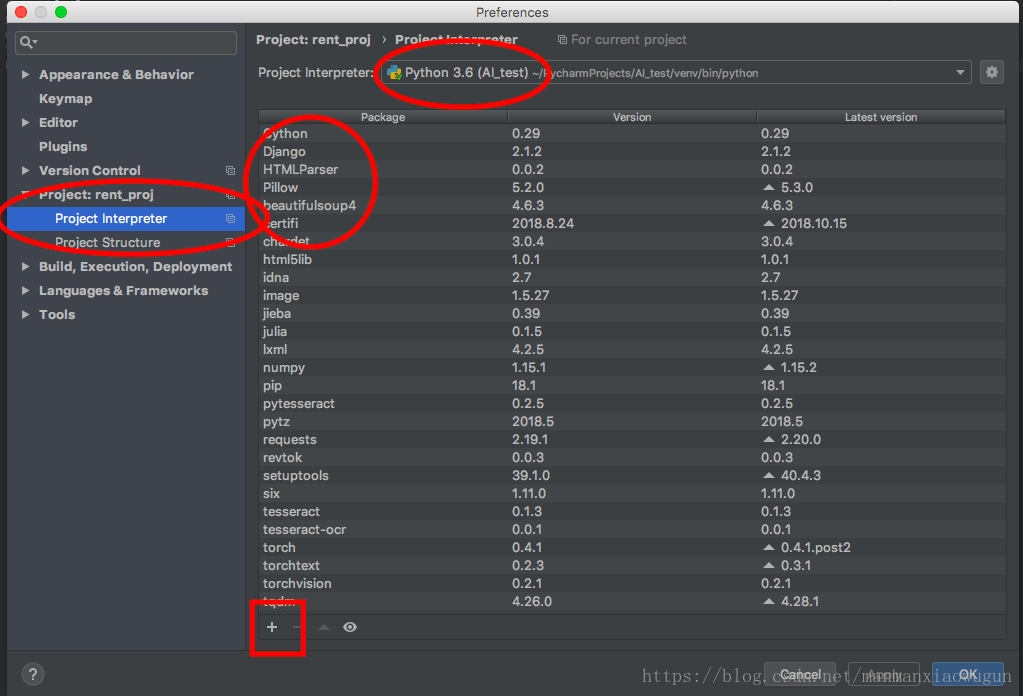1023x696 pixels.
Task: Click the preferences search field
Action: tap(126, 42)
